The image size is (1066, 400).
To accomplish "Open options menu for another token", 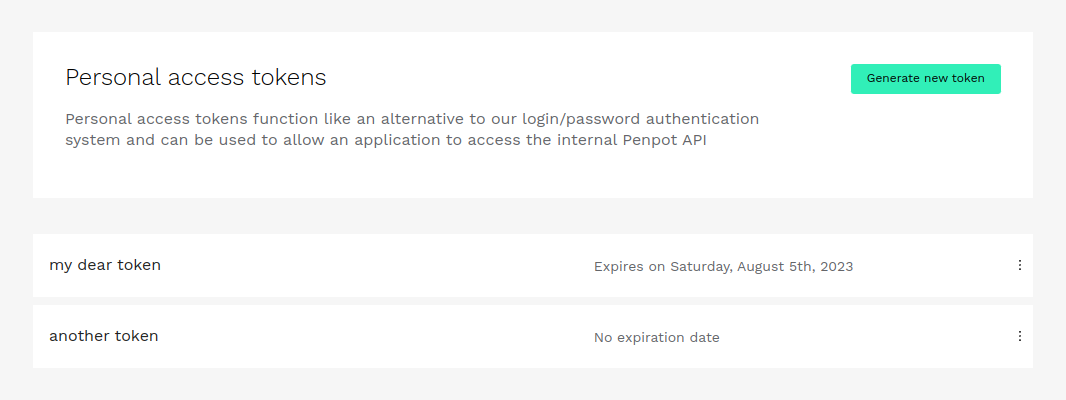I will click(1019, 336).
